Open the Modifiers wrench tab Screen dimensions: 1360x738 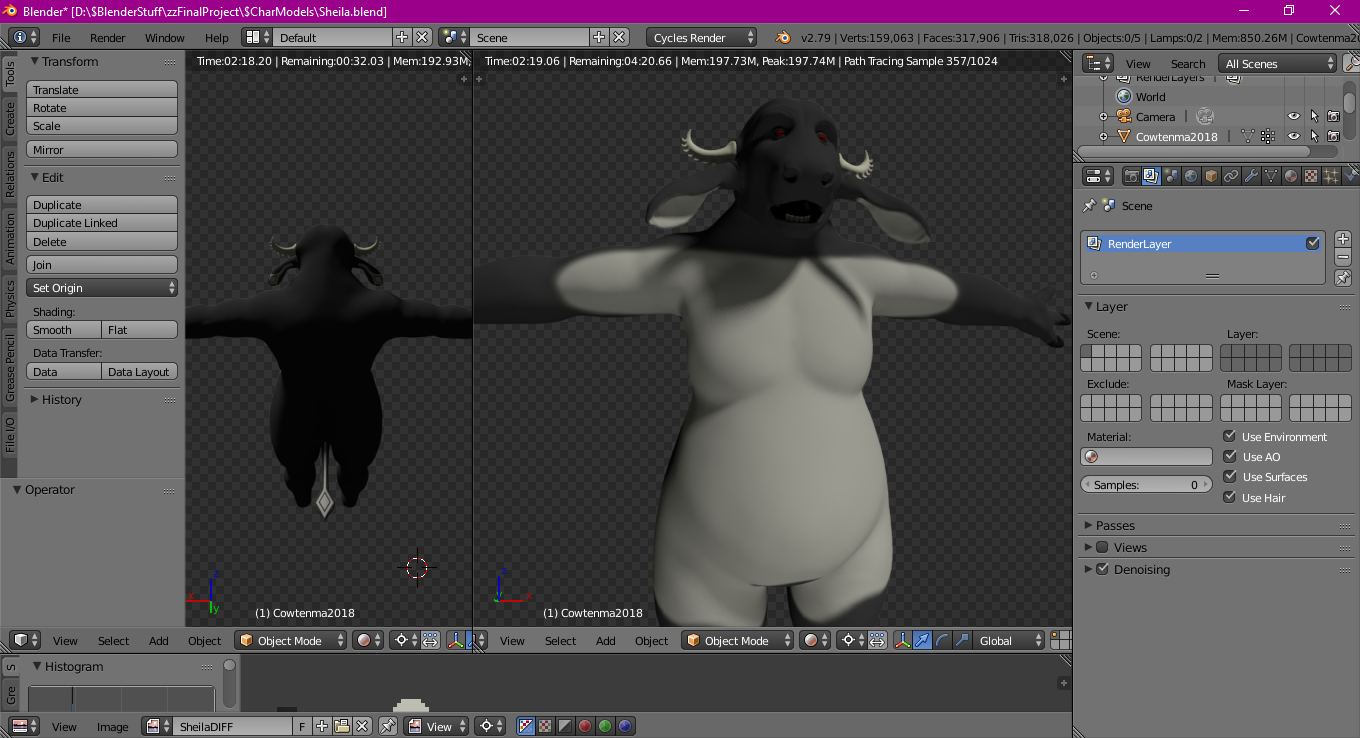1251,176
